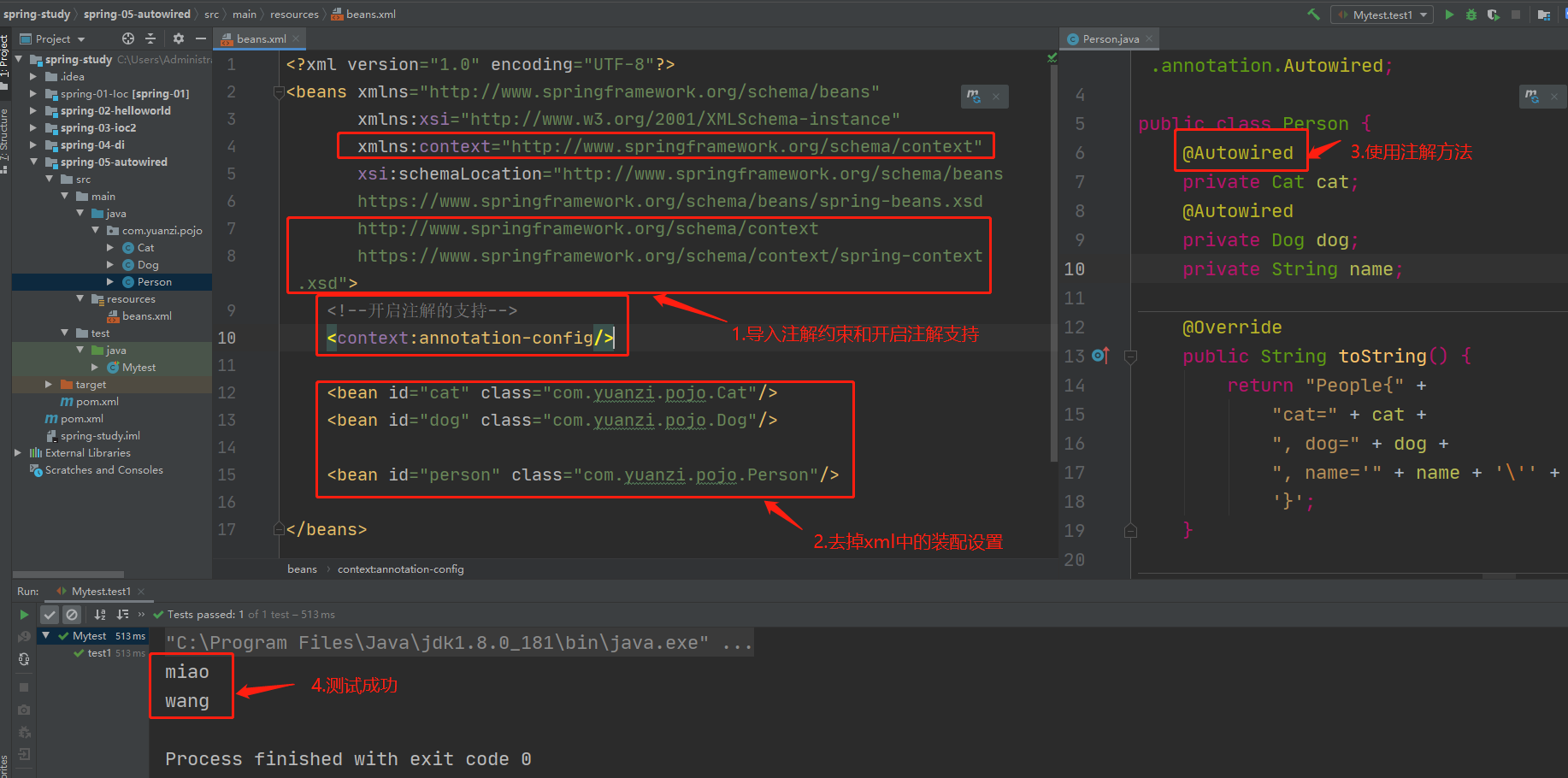The height and width of the screenshot is (778, 1568).
Task: Click the override gutter icon beside toString
Action: 1100,356
